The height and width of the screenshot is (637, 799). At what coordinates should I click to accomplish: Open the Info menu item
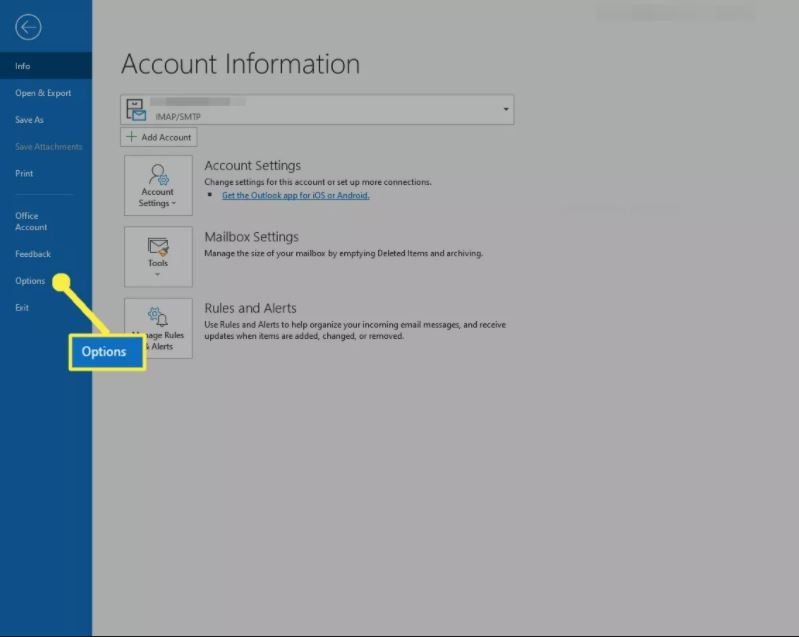(46, 66)
